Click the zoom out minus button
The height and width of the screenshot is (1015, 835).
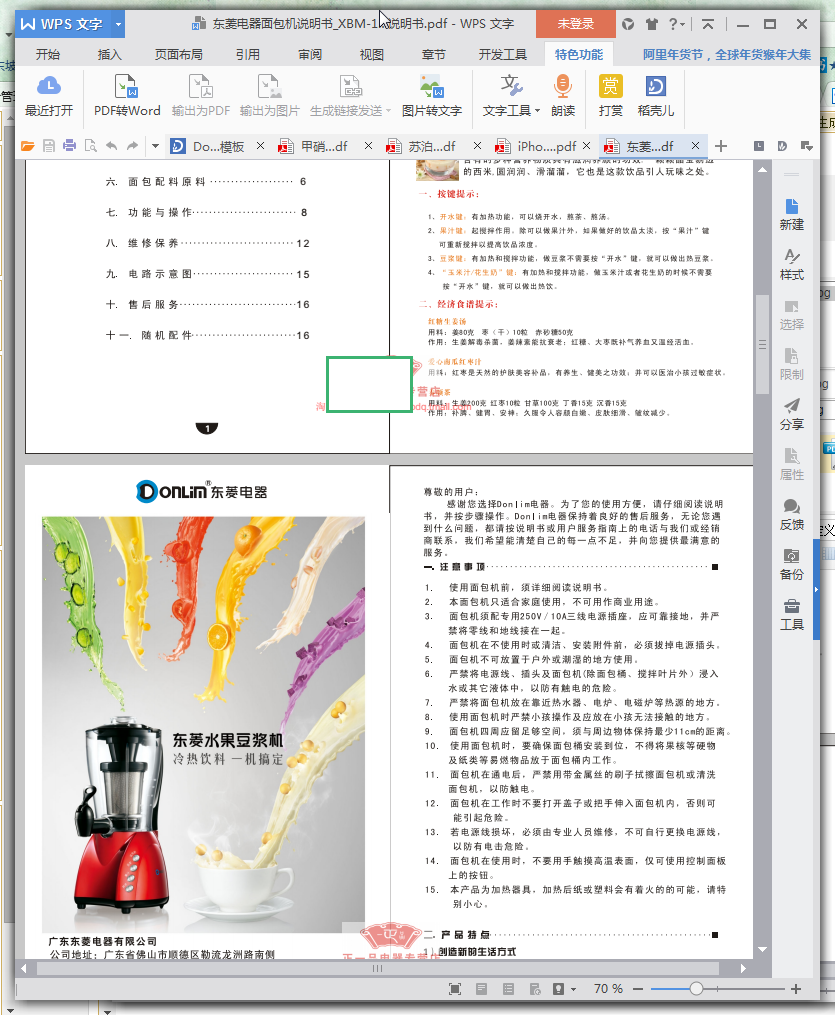coord(638,989)
